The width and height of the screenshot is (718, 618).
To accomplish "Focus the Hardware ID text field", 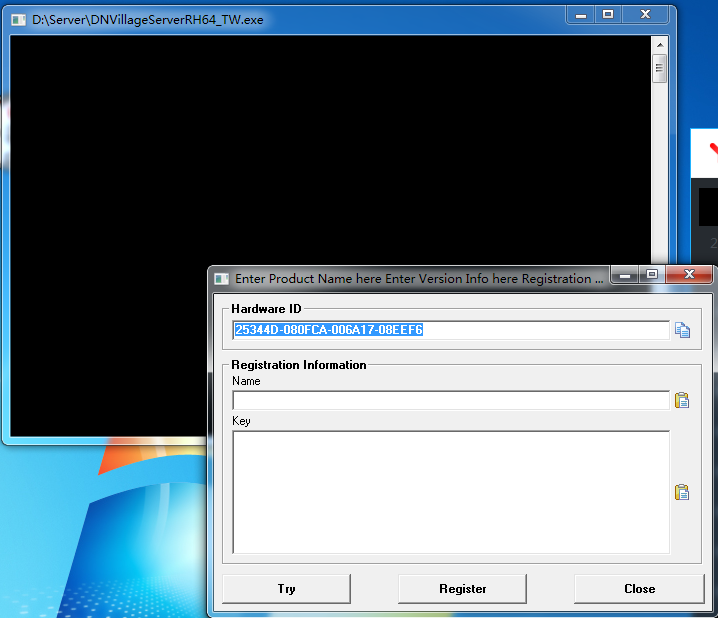I will (x=451, y=330).
